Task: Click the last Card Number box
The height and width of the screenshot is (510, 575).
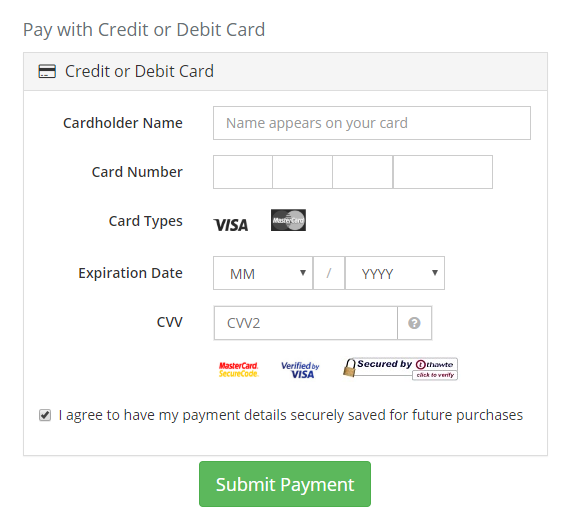Action: point(443,172)
